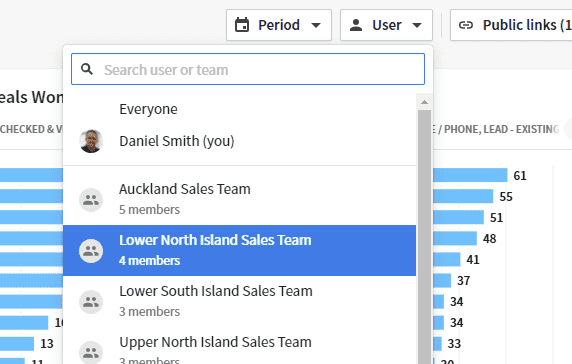572x364 pixels.
Task: Choose Lower South Island Sales Team
Action: (x=239, y=302)
